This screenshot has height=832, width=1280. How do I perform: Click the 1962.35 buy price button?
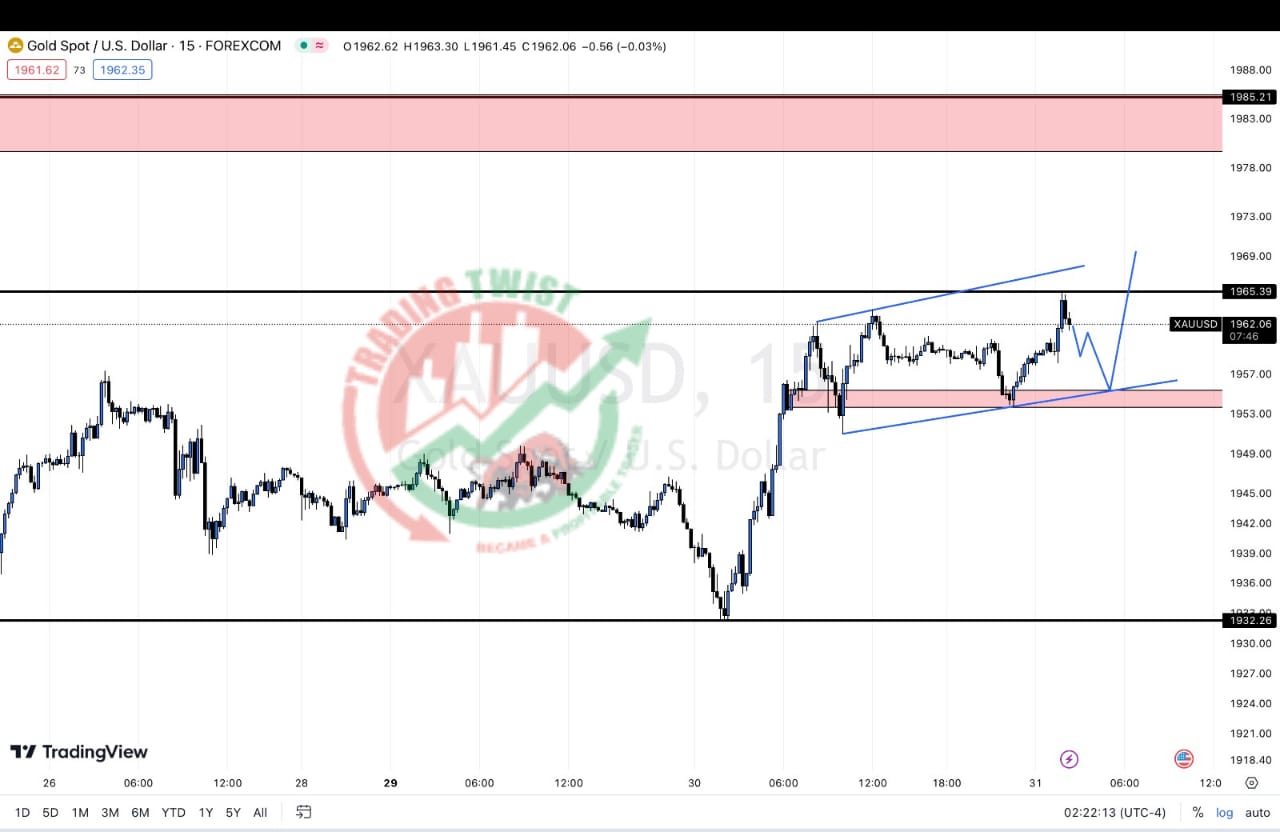122,70
